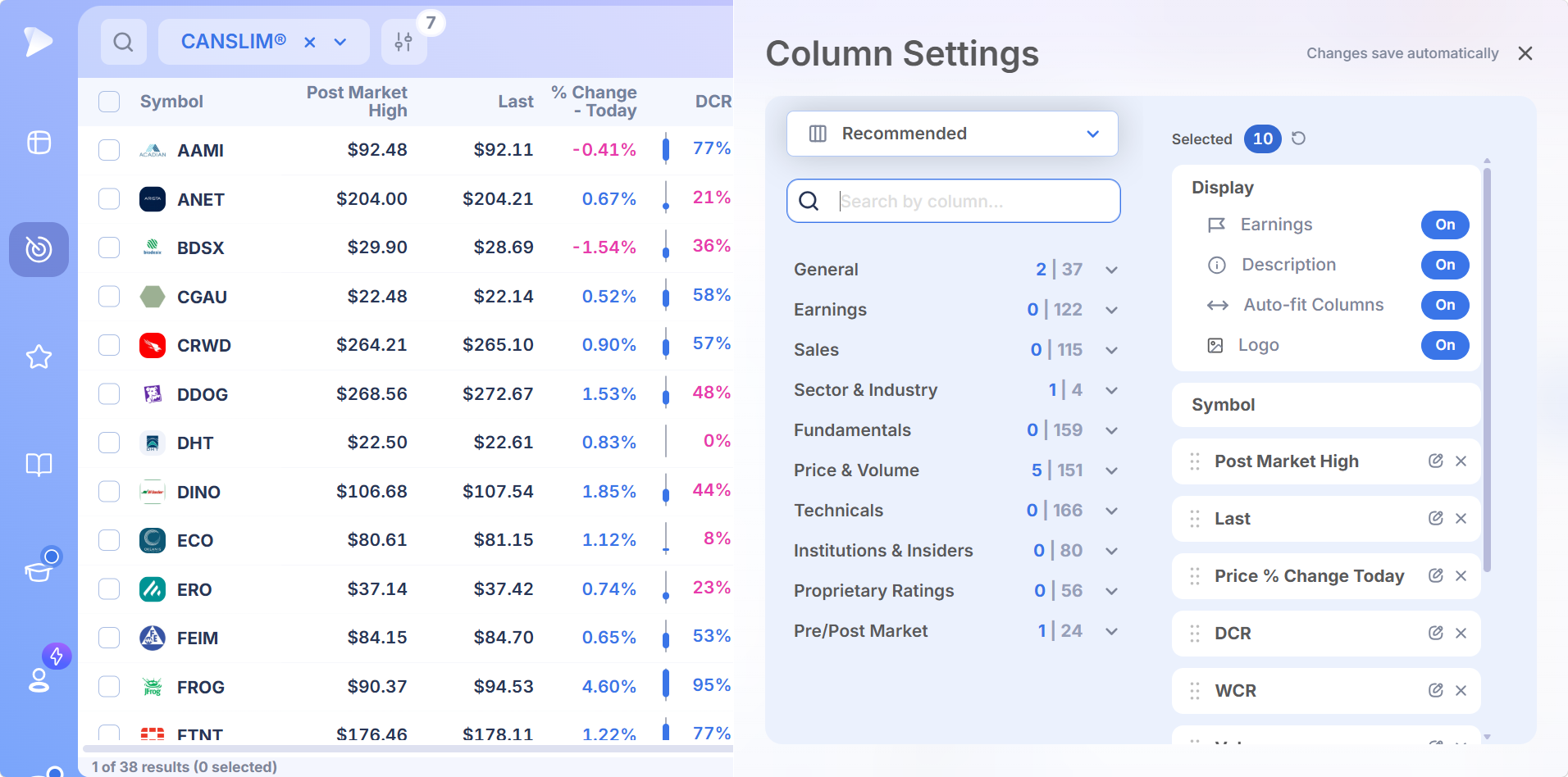Open the book learning icon in sidebar
The image size is (1568, 777).
pyautogui.click(x=39, y=465)
